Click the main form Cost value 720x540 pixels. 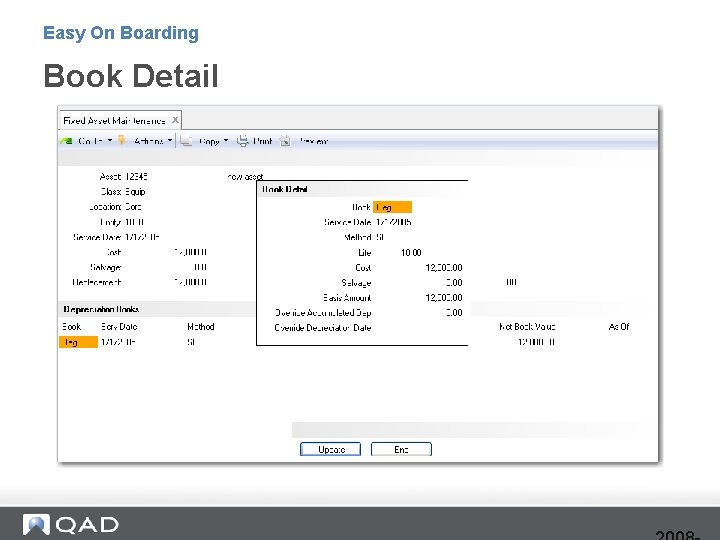pyautogui.click(x=190, y=253)
